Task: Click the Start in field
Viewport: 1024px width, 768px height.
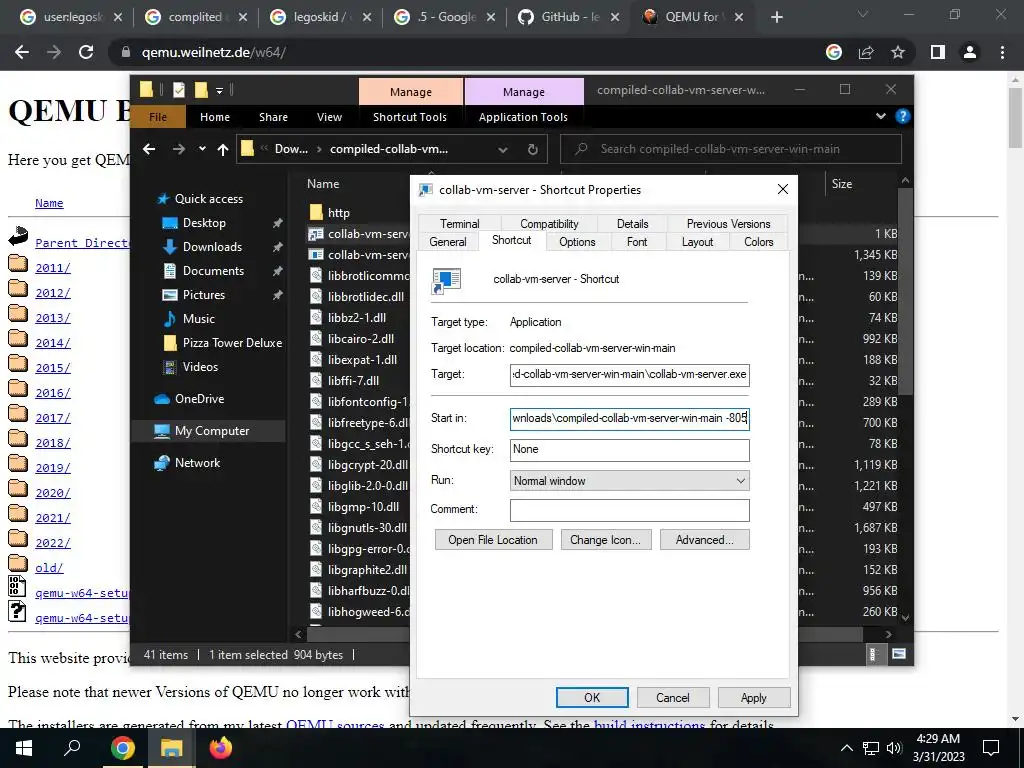Action: click(x=630, y=419)
